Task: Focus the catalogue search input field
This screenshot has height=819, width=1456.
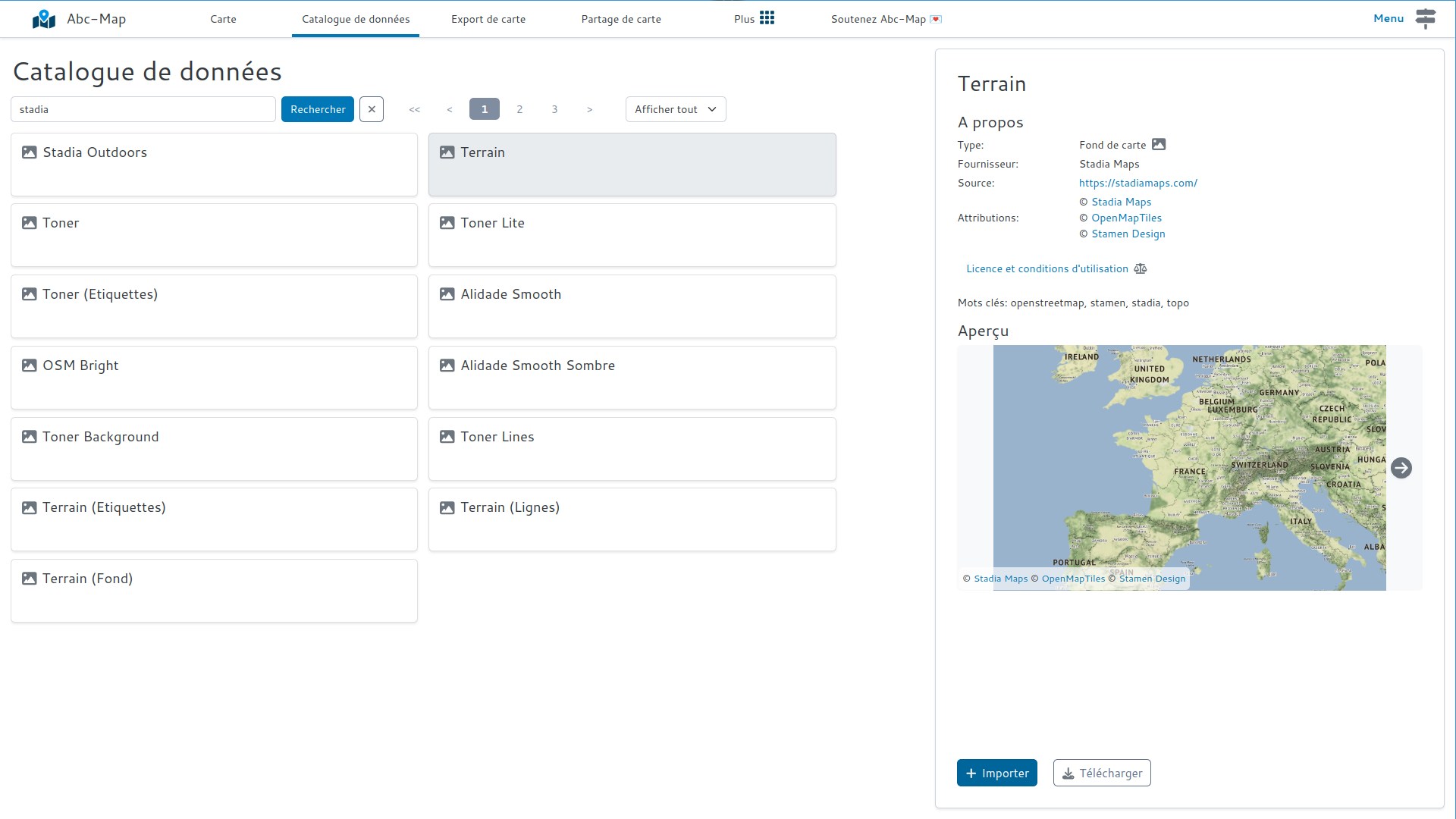Action: pos(143,109)
